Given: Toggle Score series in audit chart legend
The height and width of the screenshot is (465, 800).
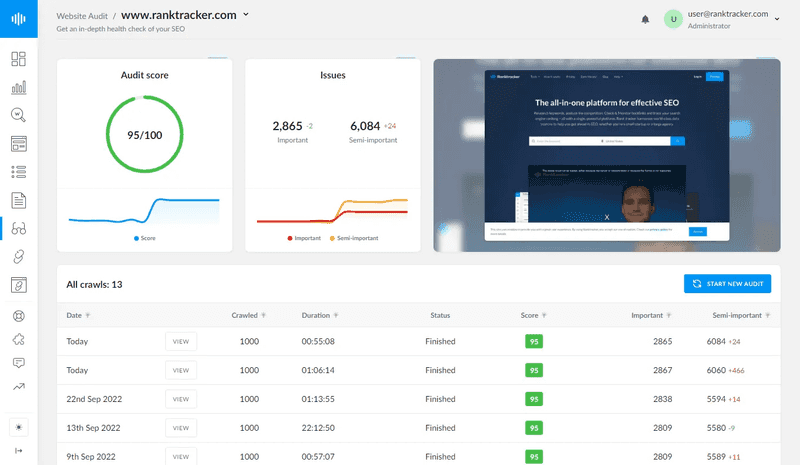Looking at the screenshot, I should [144, 238].
